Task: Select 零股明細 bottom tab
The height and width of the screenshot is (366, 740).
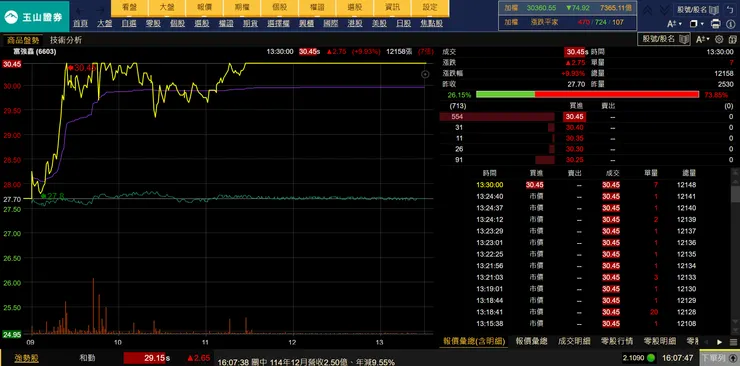Action: (x=659, y=341)
